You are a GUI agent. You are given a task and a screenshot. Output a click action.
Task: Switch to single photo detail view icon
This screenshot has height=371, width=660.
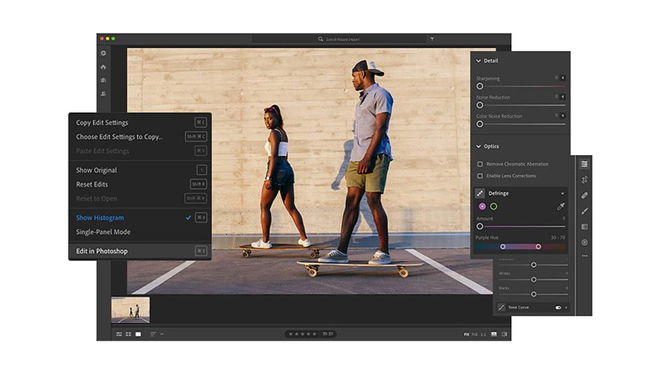coord(138,334)
